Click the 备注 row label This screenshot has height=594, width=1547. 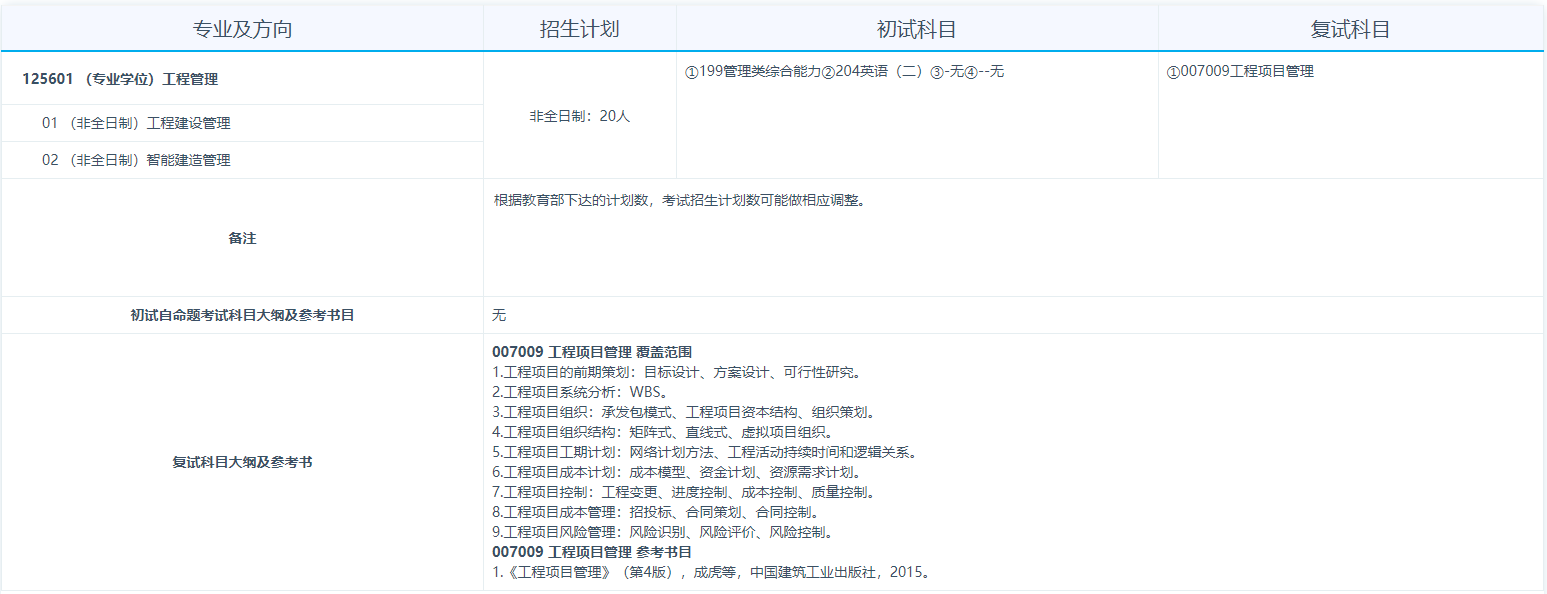(242, 238)
